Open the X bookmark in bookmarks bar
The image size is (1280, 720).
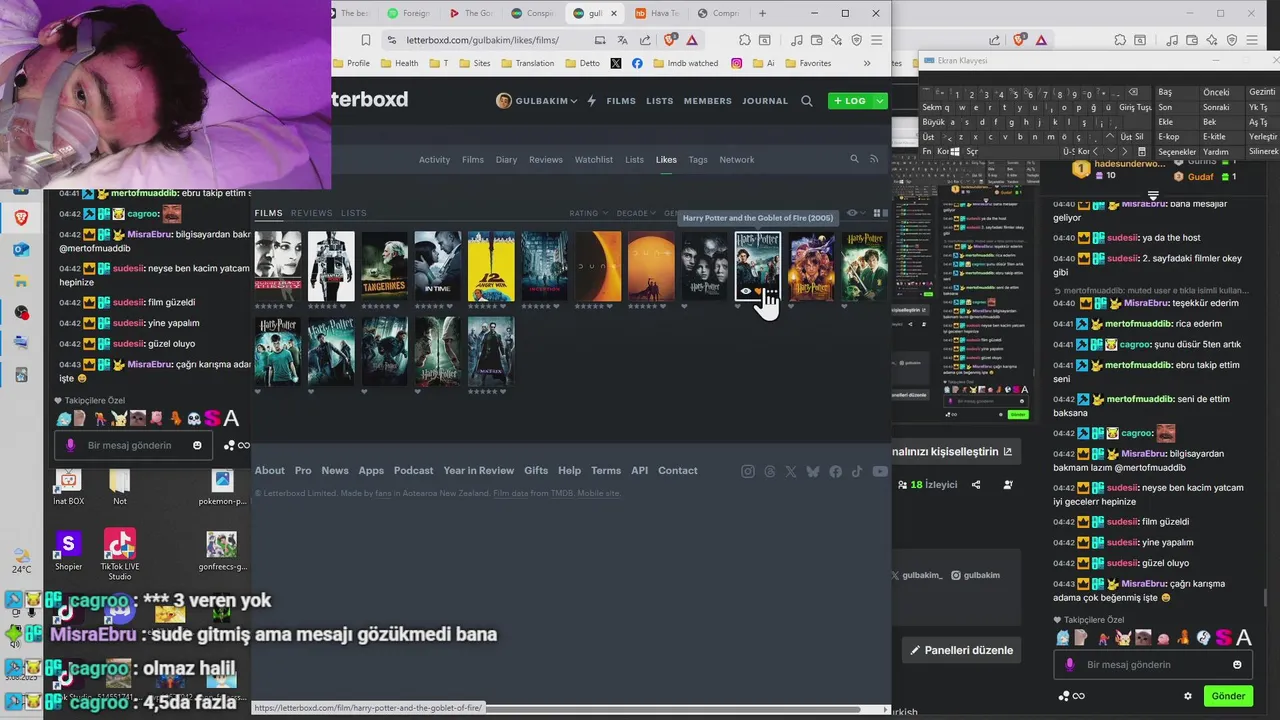[x=615, y=63]
